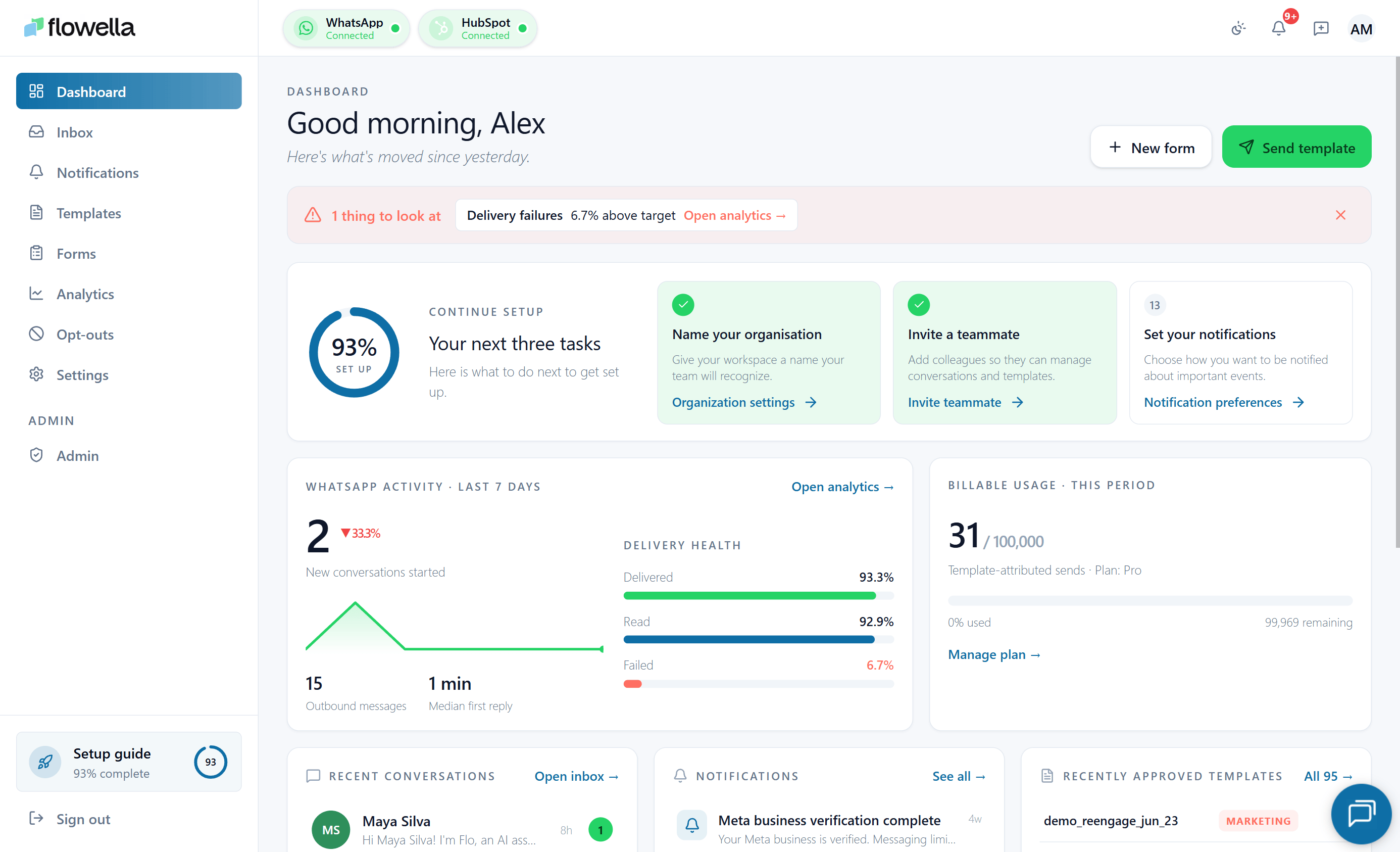Click the Settings gear icon in sidebar
This screenshot has height=852, width=1400.
tap(36, 374)
